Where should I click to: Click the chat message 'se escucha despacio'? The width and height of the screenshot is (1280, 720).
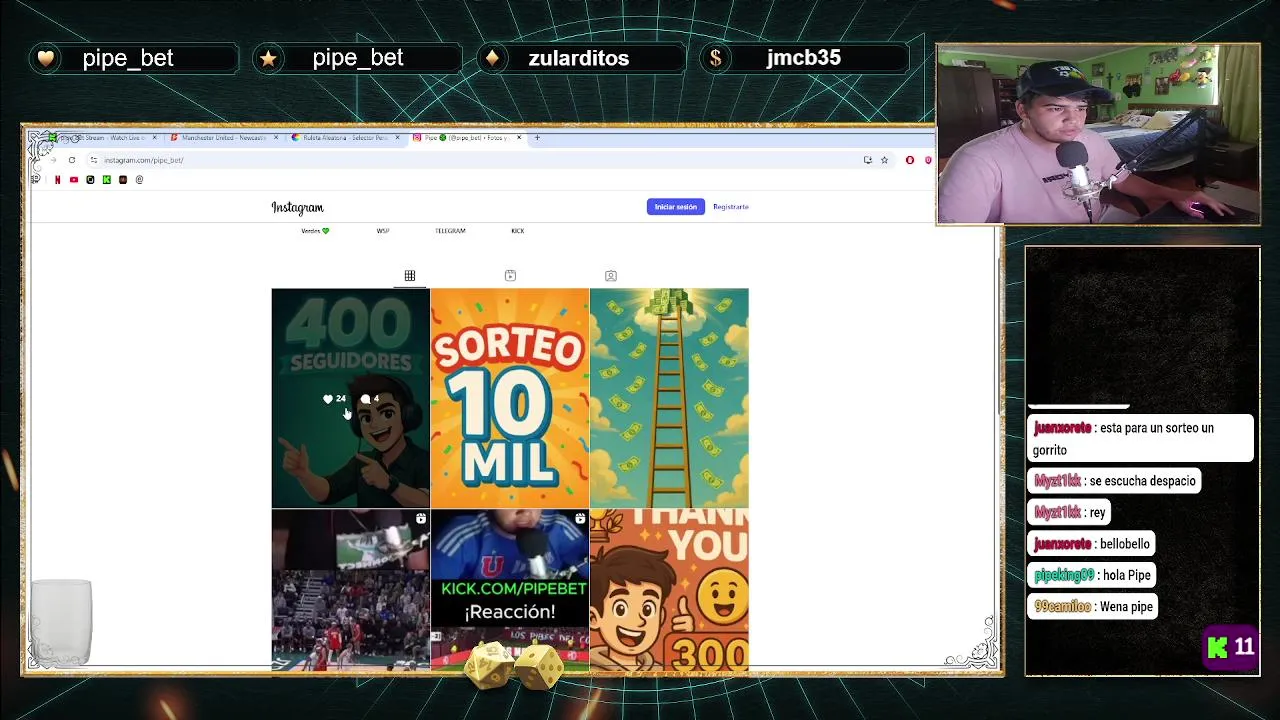[x=1114, y=481]
